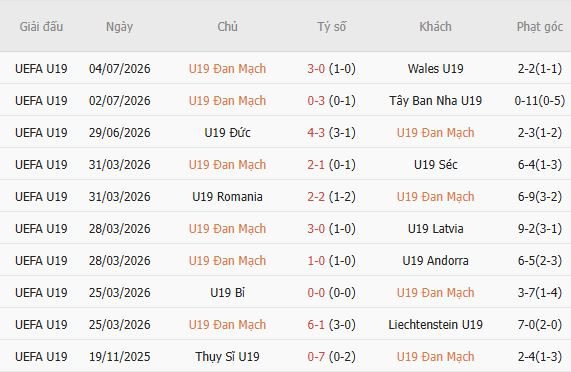Select the 19/11/2025 match row date
571x372 pixels.
tap(119, 357)
